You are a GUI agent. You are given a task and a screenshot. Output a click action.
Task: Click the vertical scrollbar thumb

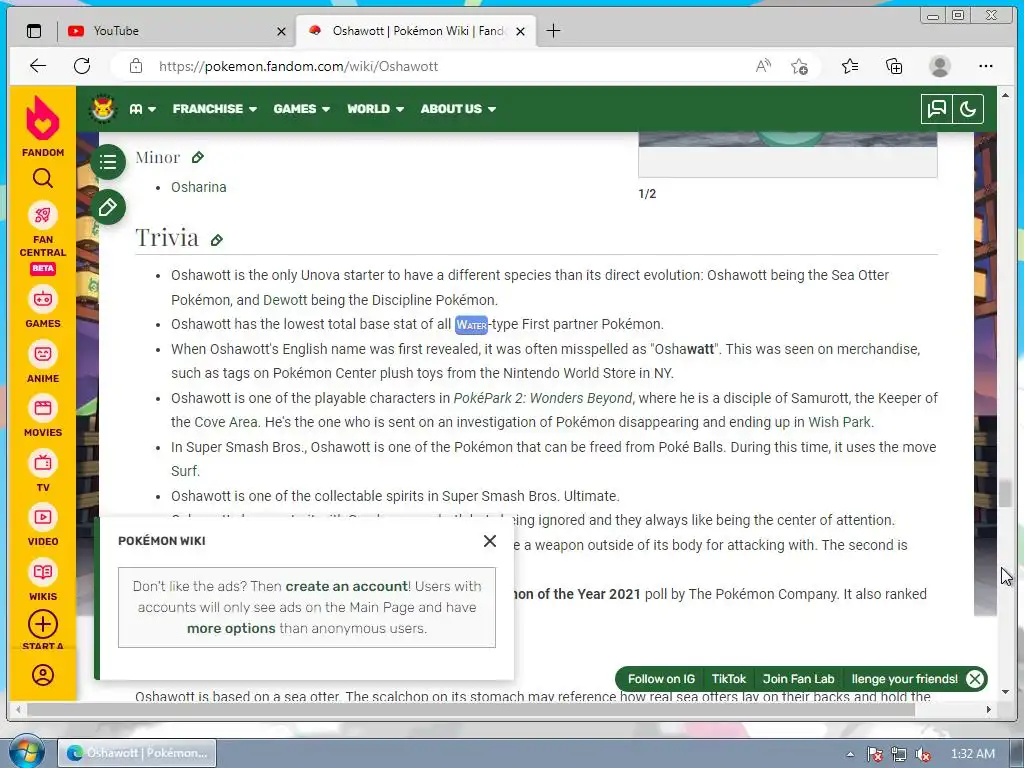(x=1004, y=494)
